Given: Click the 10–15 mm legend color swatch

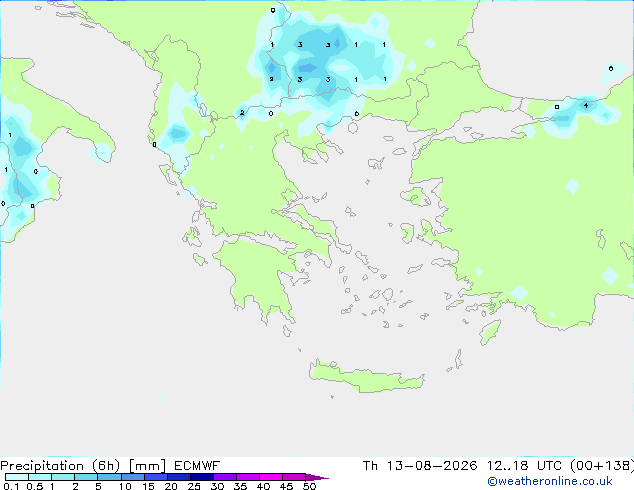Looking at the screenshot, I should (x=133, y=477).
